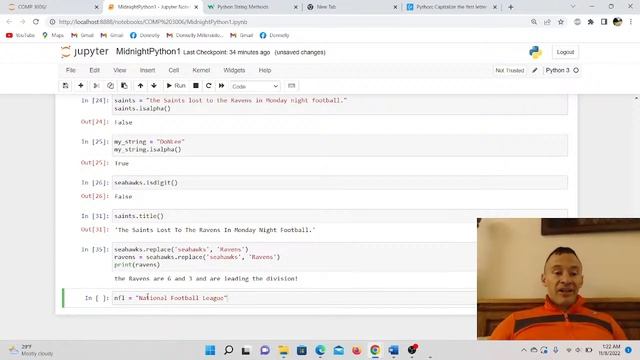Open the zoom magnifier icon in address bar
The height and width of the screenshot is (360, 640).
tap(534, 22)
